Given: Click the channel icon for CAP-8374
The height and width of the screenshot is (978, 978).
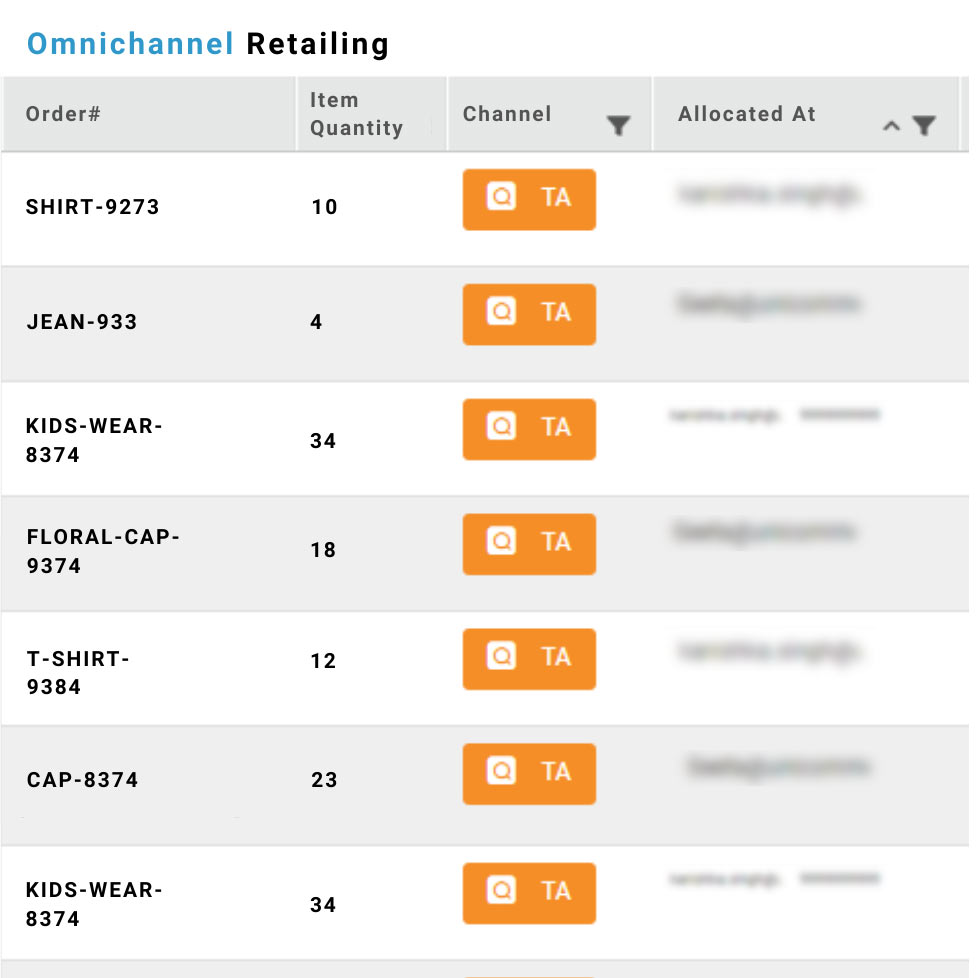Looking at the screenshot, I should (x=501, y=771).
